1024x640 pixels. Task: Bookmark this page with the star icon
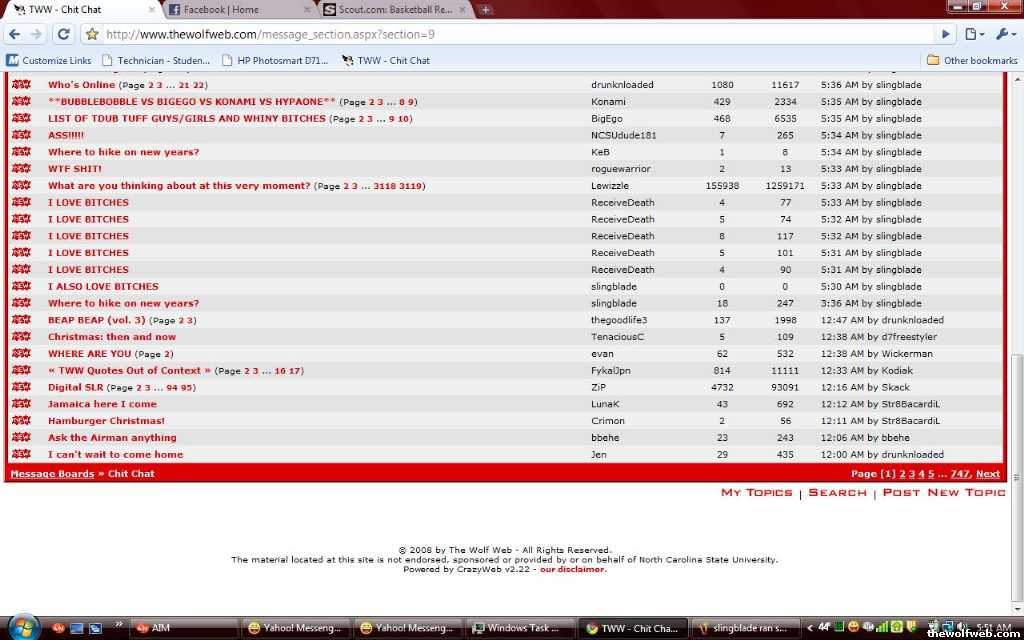tap(92, 34)
